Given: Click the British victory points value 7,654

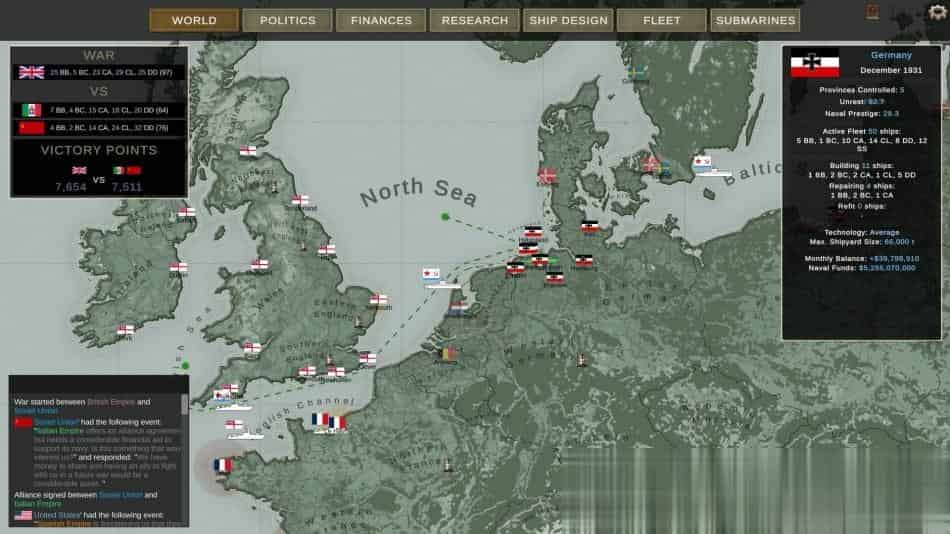Looking at the screenshot, I should (71, 187).
